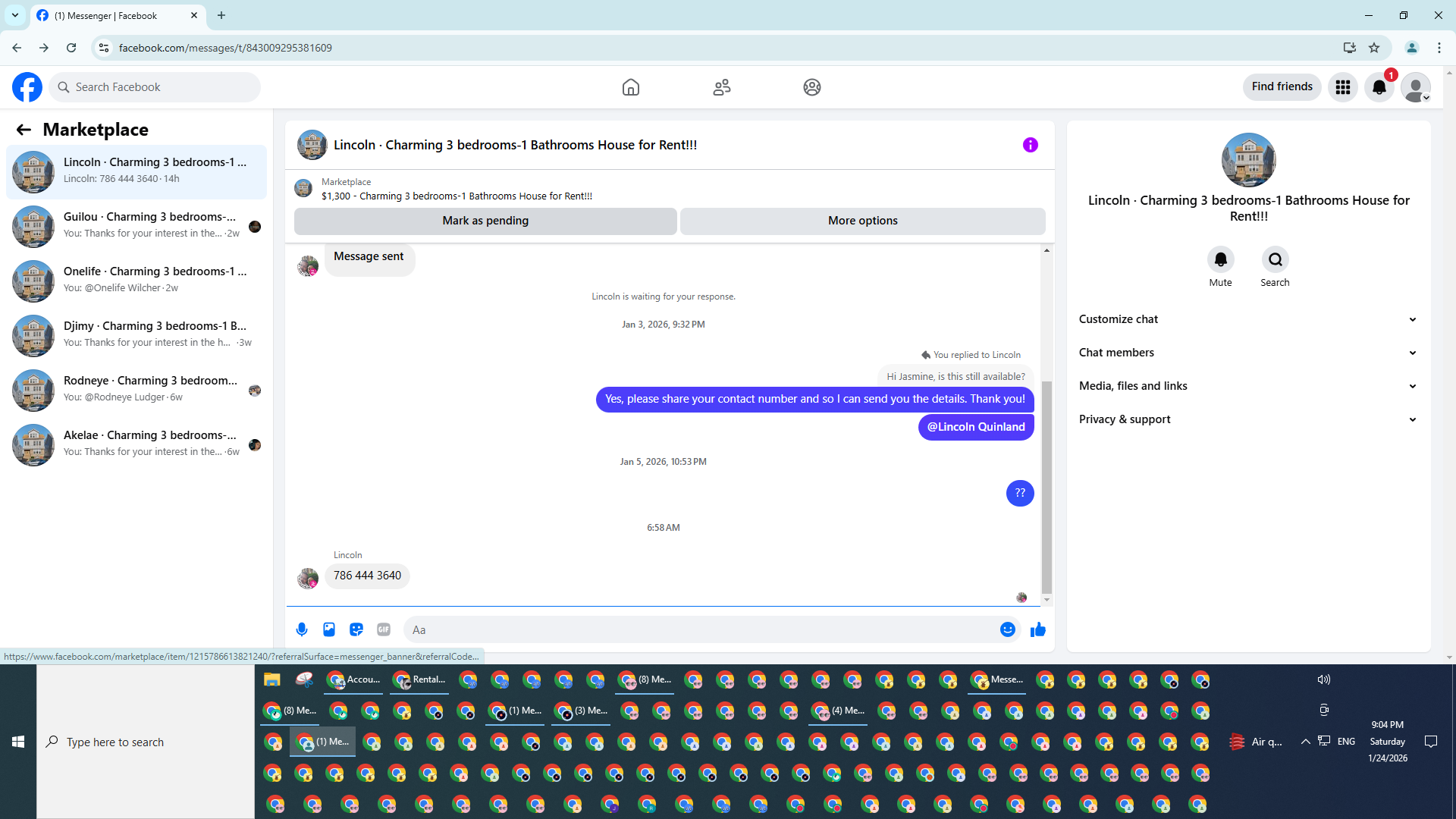Viewport: 1456px width, 819px height.
Task: Expand the Privacy & support section
Action: point(1247,419)
